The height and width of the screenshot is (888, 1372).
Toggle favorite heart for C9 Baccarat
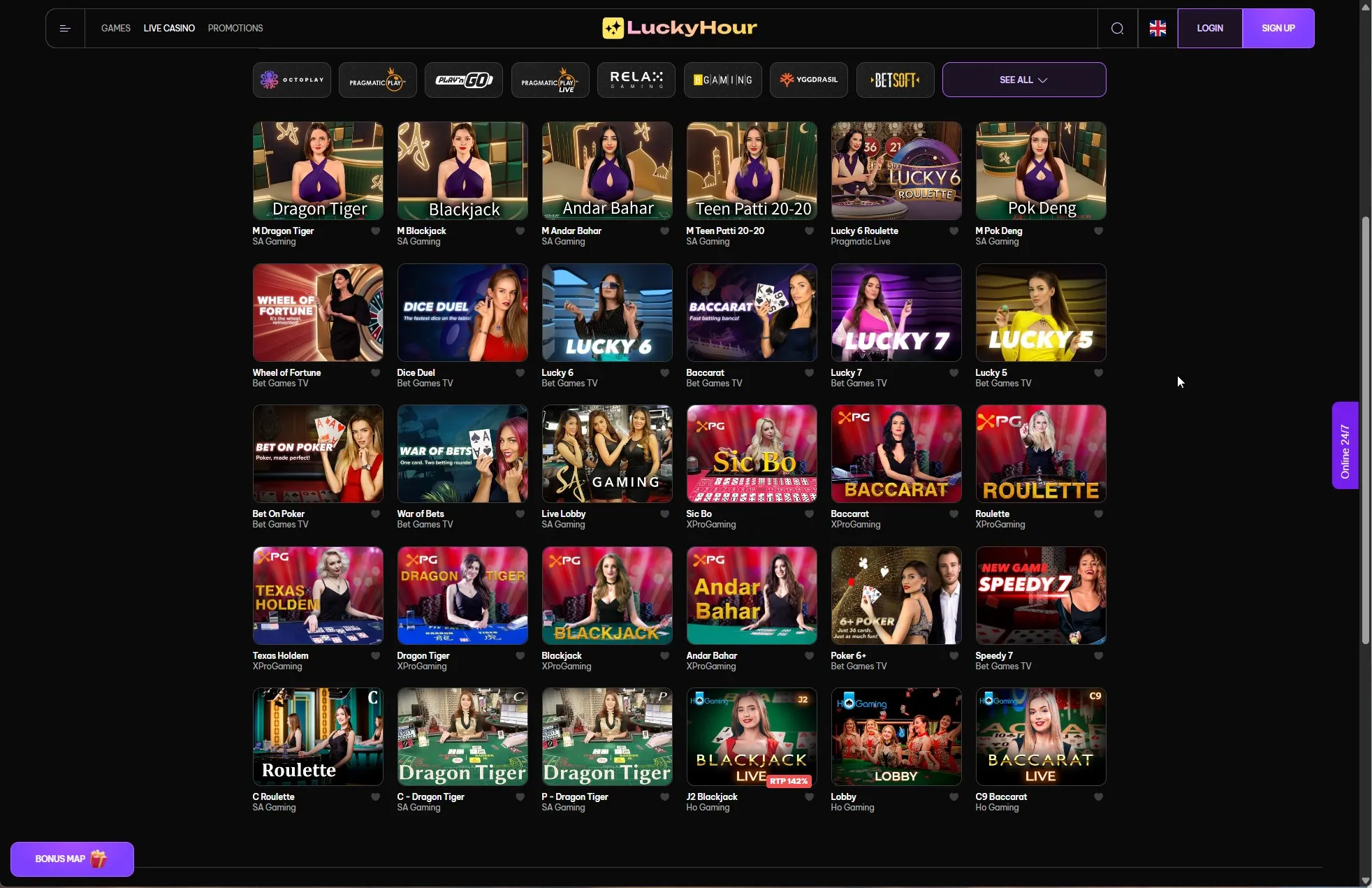[x=1099, y=797]
